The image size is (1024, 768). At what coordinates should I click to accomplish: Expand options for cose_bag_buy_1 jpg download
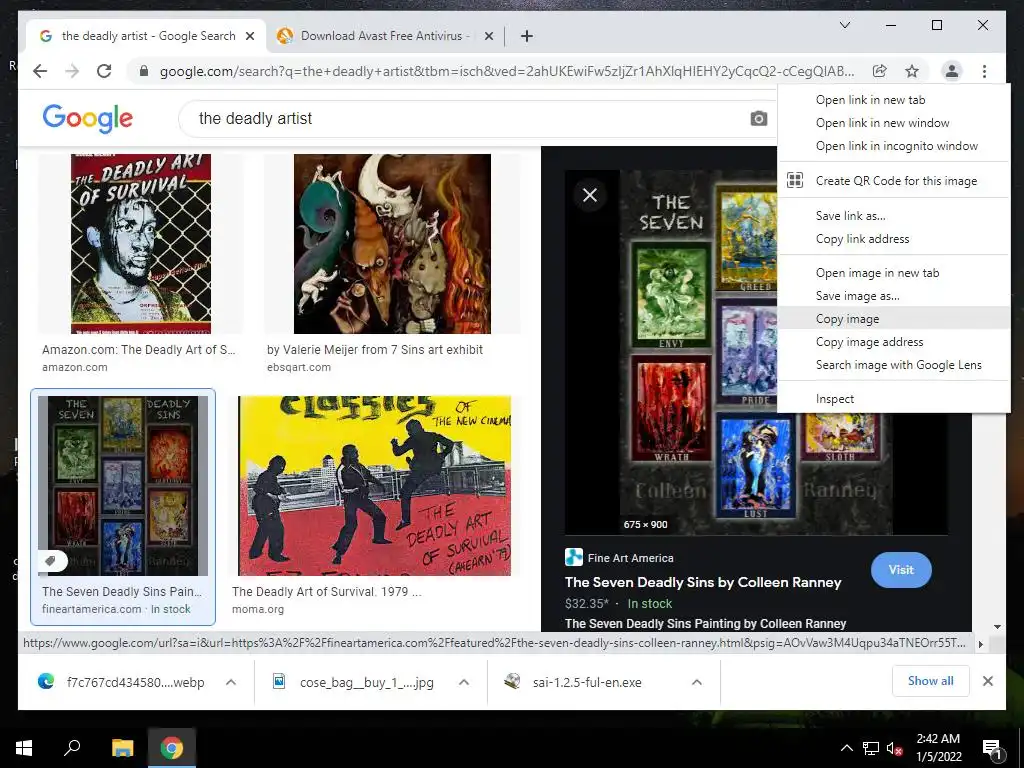point(464,682)
